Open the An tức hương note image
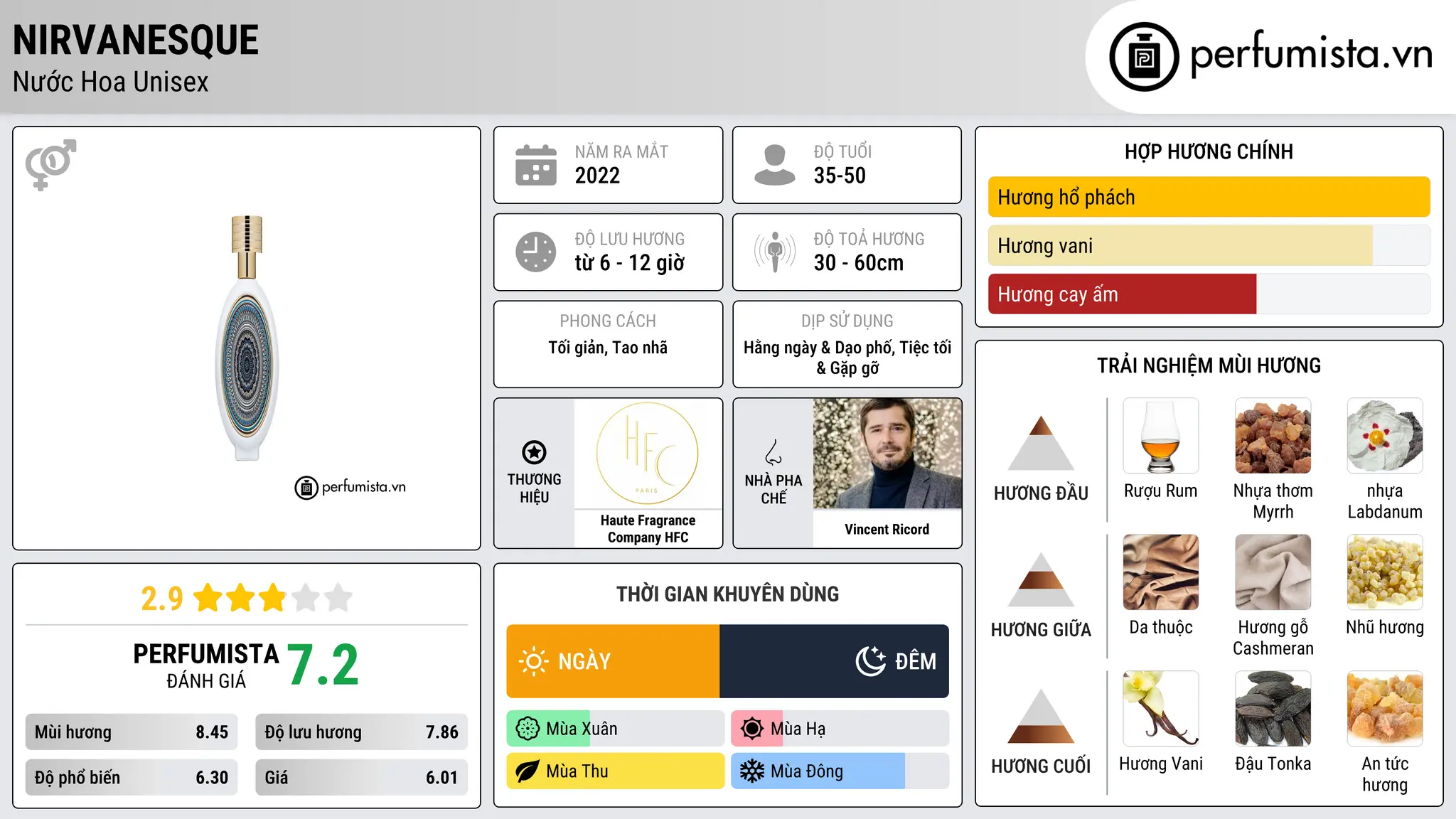 tap(1385, 709)
